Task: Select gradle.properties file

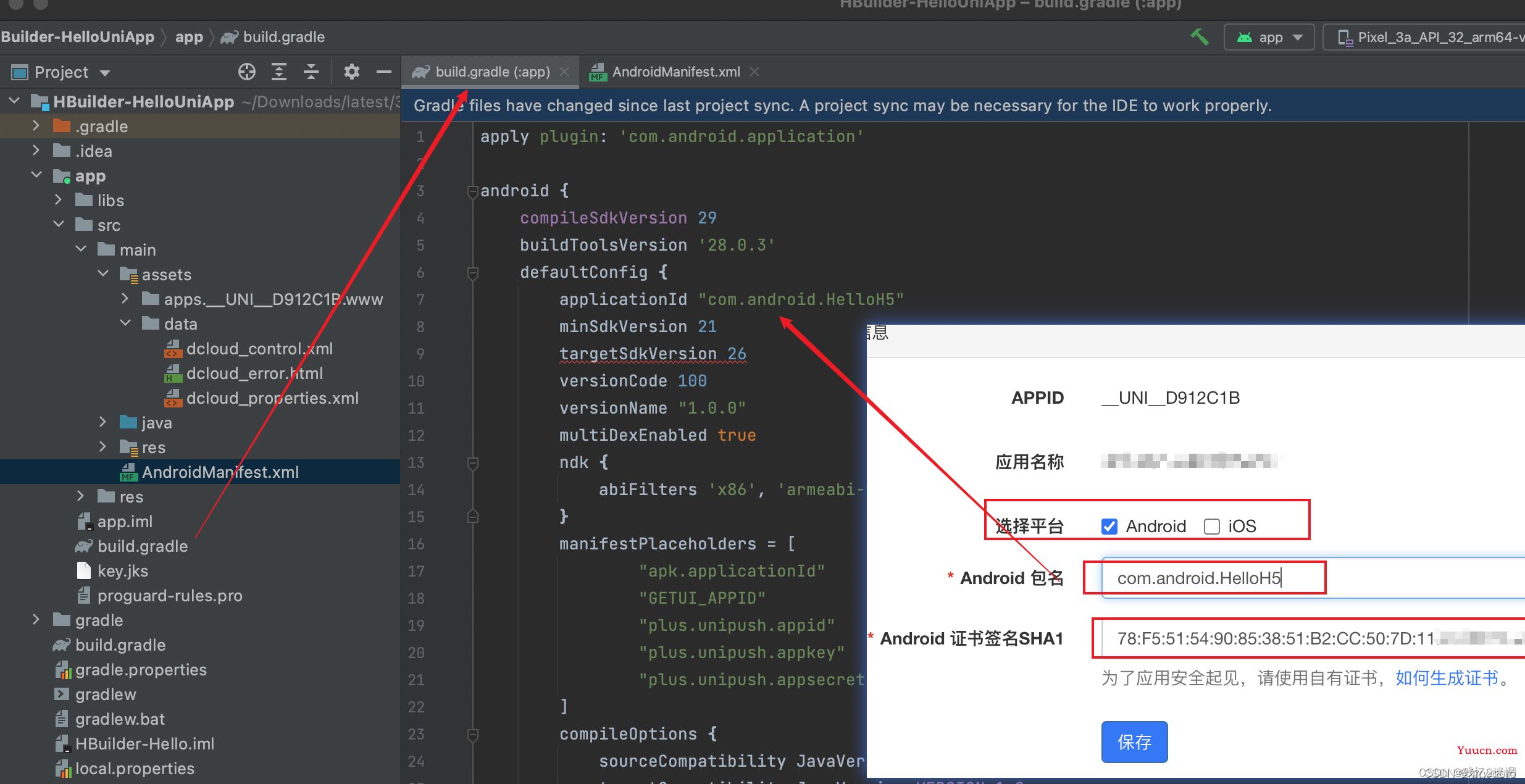Action: (x=131, y=670)
